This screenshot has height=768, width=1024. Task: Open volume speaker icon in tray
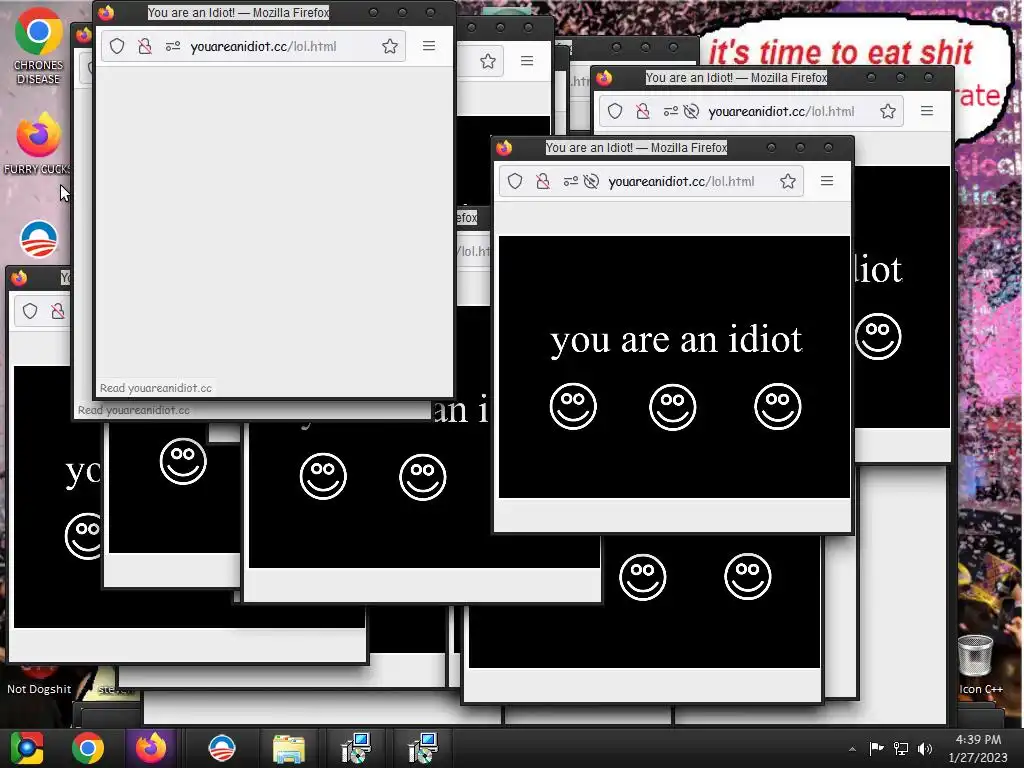tap(925, 748)
